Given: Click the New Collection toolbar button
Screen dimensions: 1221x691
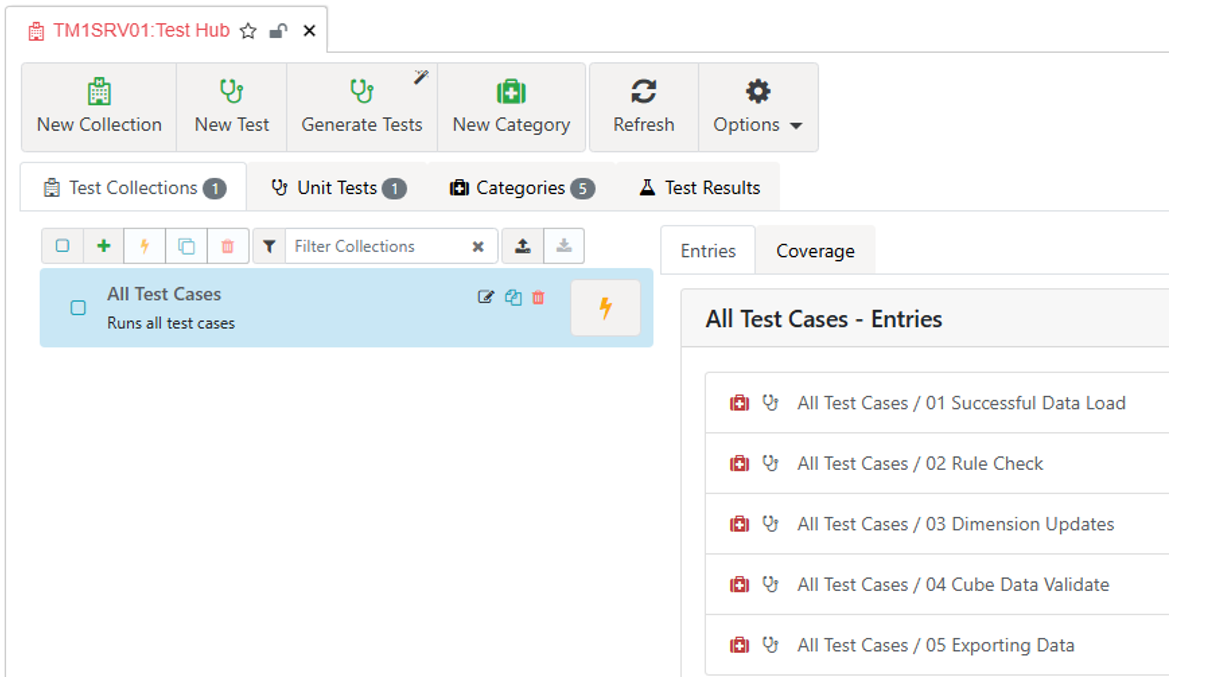Looking at the screenshot, I should tap(99, 107).
